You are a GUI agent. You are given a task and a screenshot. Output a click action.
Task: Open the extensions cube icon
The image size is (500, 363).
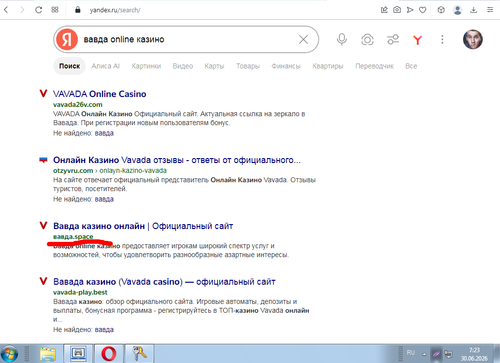click(441, 10)
